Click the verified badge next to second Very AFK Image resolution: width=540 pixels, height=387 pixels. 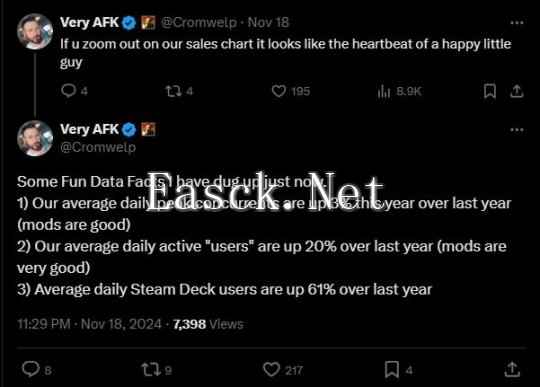point(129,129)
